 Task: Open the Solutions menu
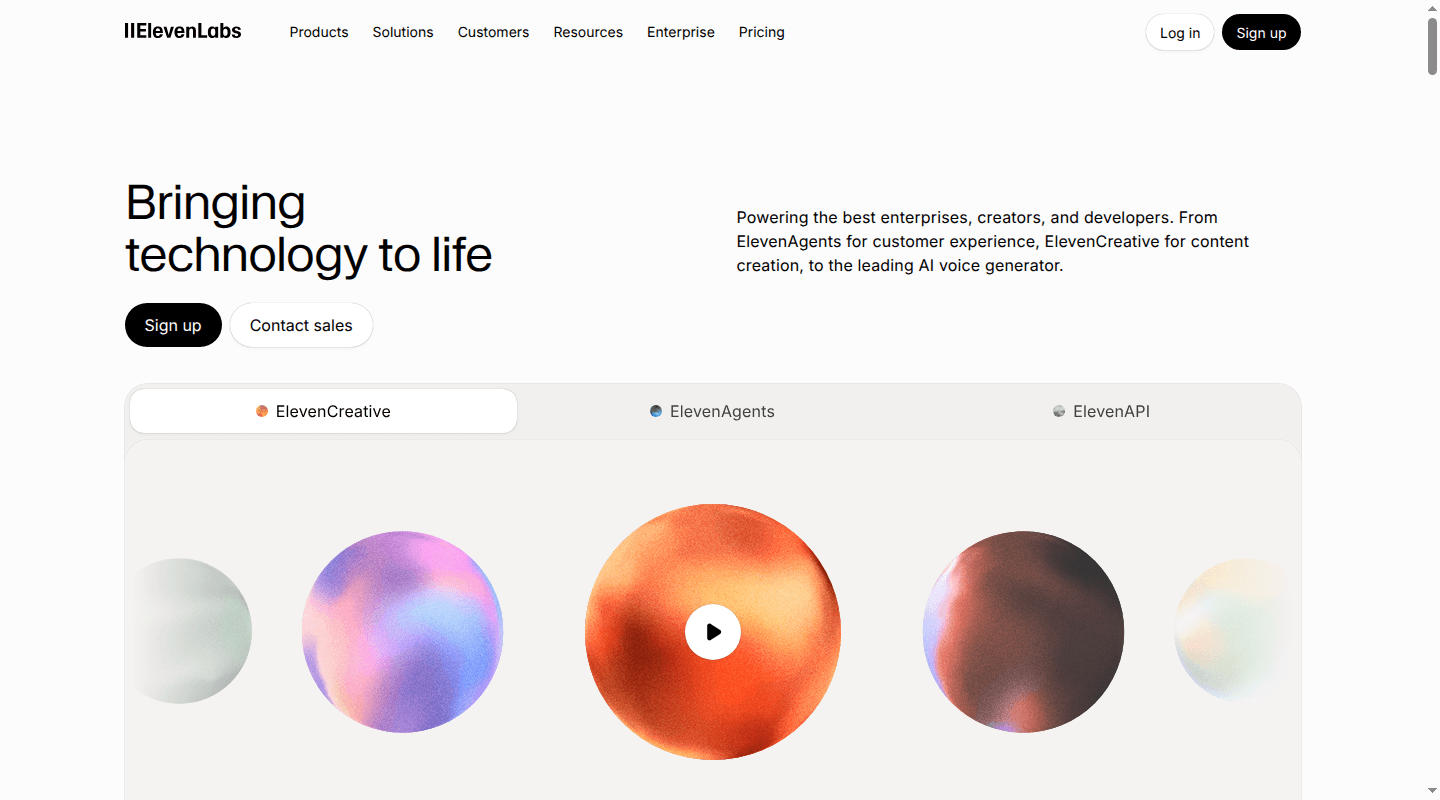click(403, 32)
